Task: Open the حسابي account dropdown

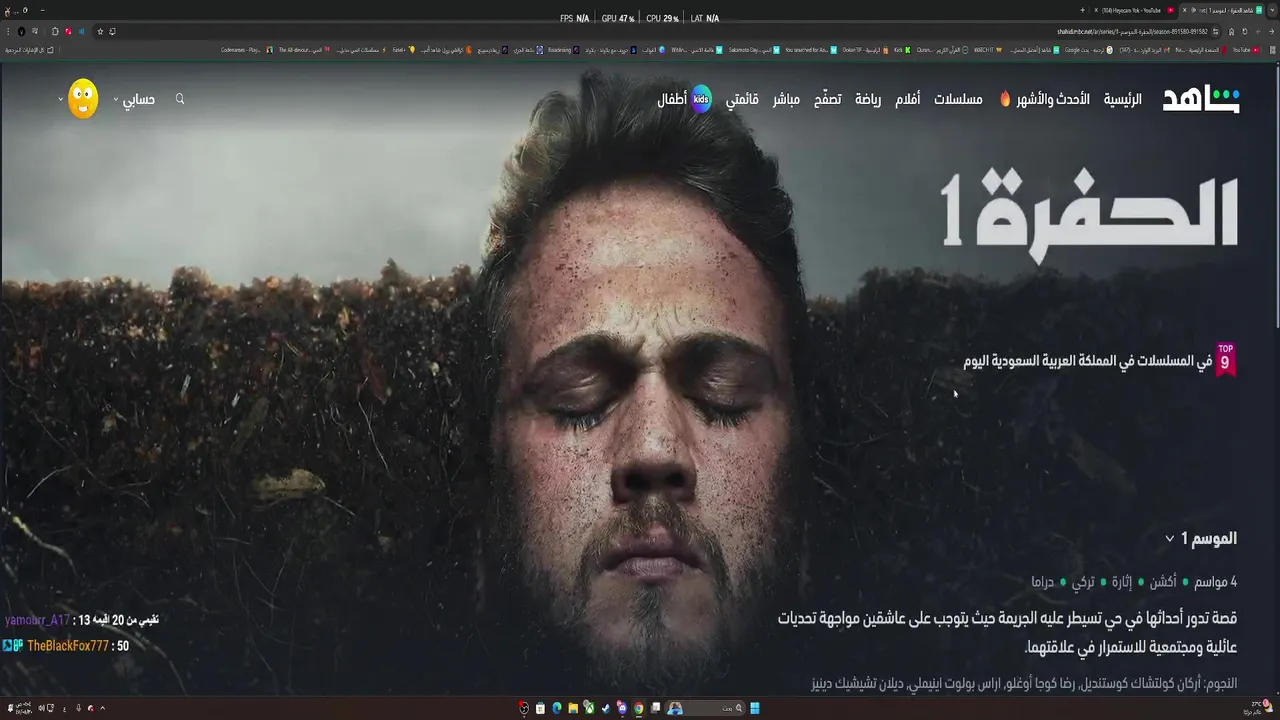Action: (x=133, y=99)
